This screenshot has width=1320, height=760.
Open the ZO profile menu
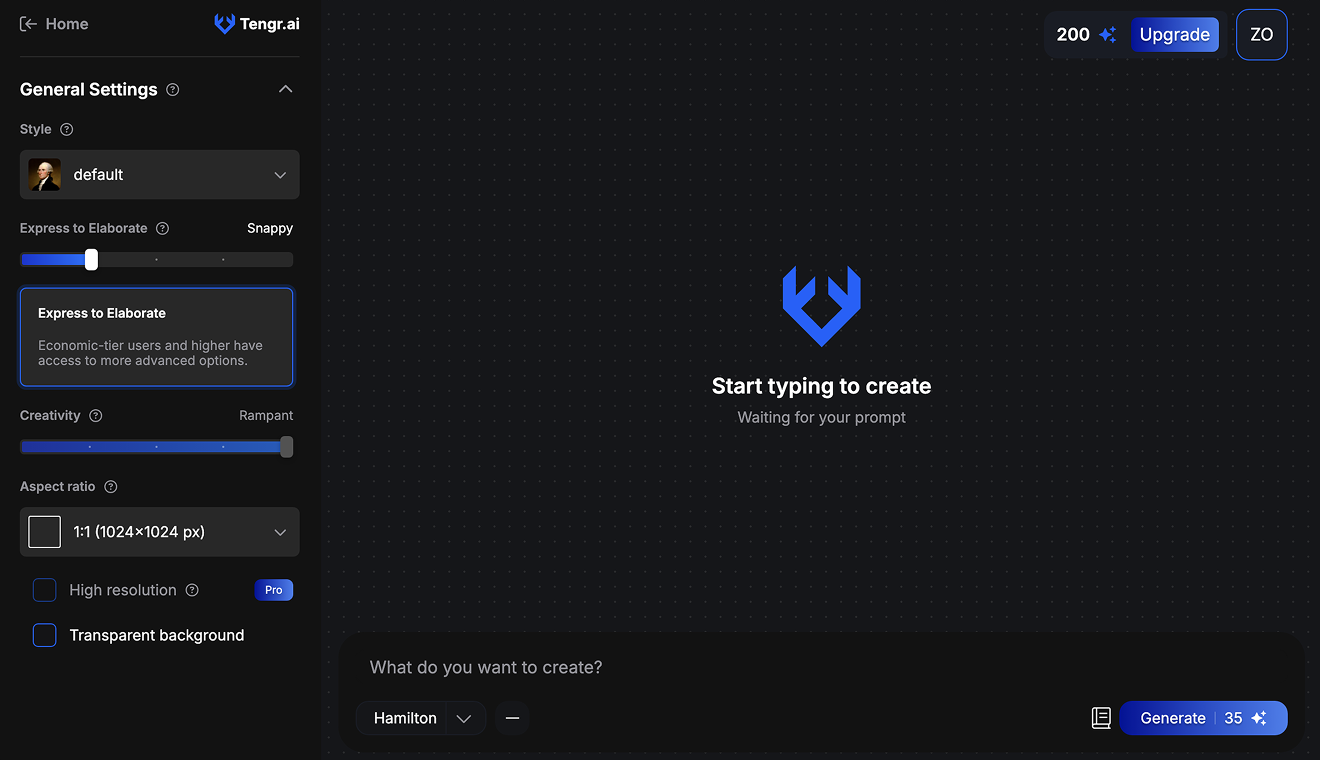[x=1261, y=34]
